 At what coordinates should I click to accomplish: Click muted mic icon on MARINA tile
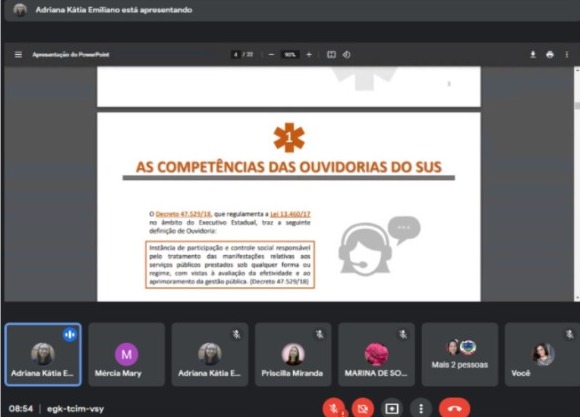(x=403, y=334)
